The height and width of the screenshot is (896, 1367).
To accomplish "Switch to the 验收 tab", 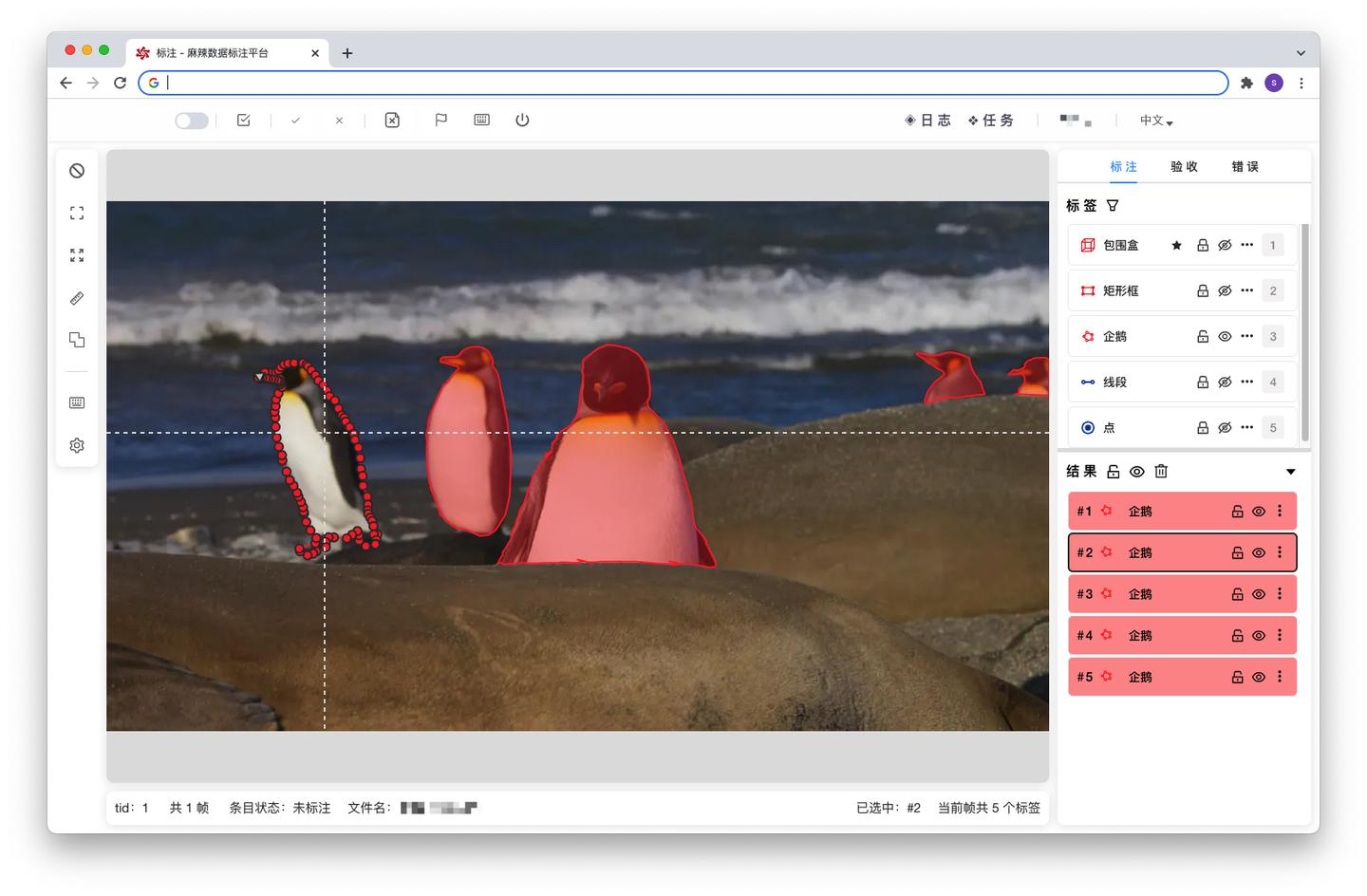I will (x=1184, y=167).
